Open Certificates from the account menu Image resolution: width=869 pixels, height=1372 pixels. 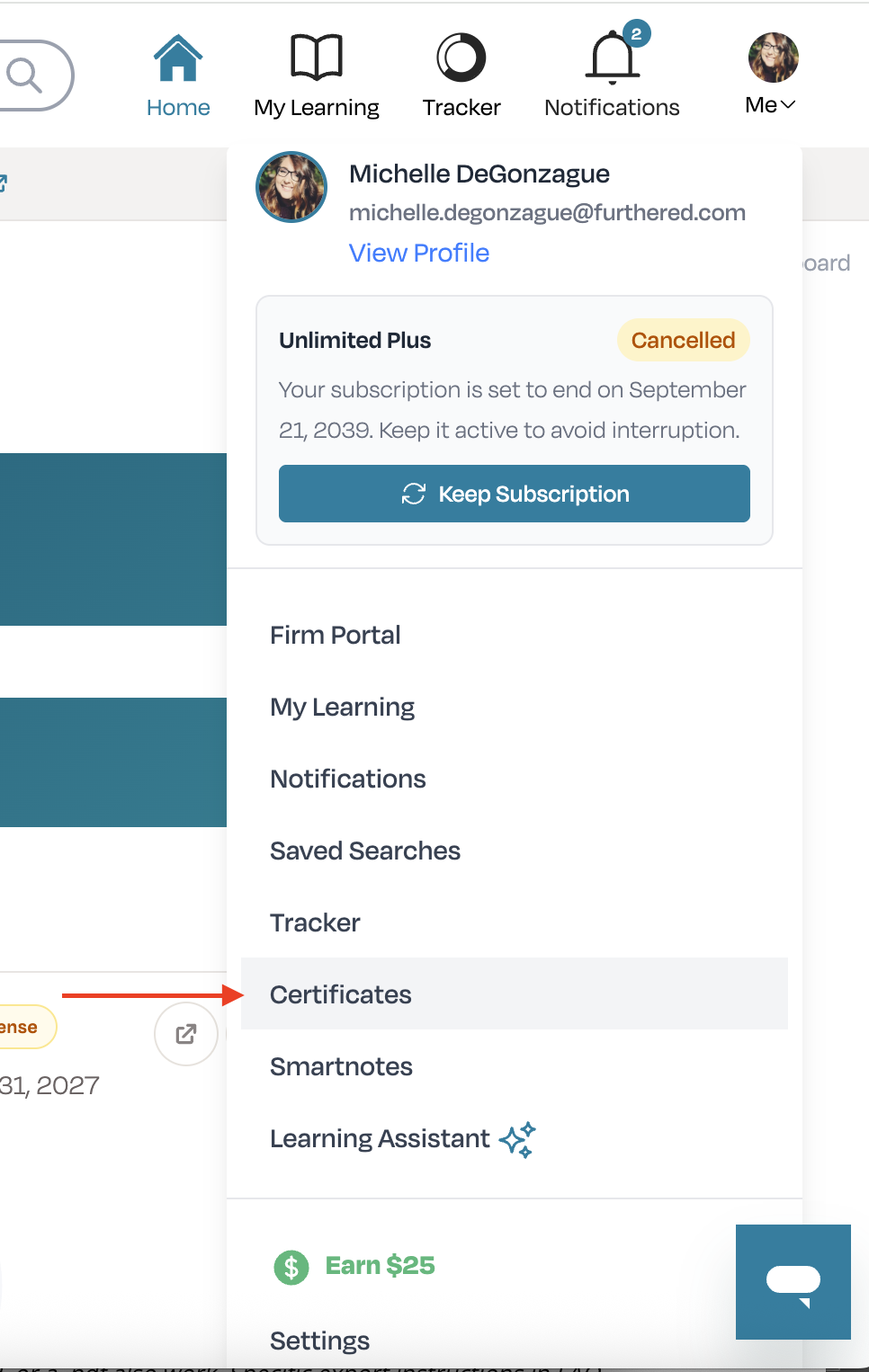click(515, 993)
